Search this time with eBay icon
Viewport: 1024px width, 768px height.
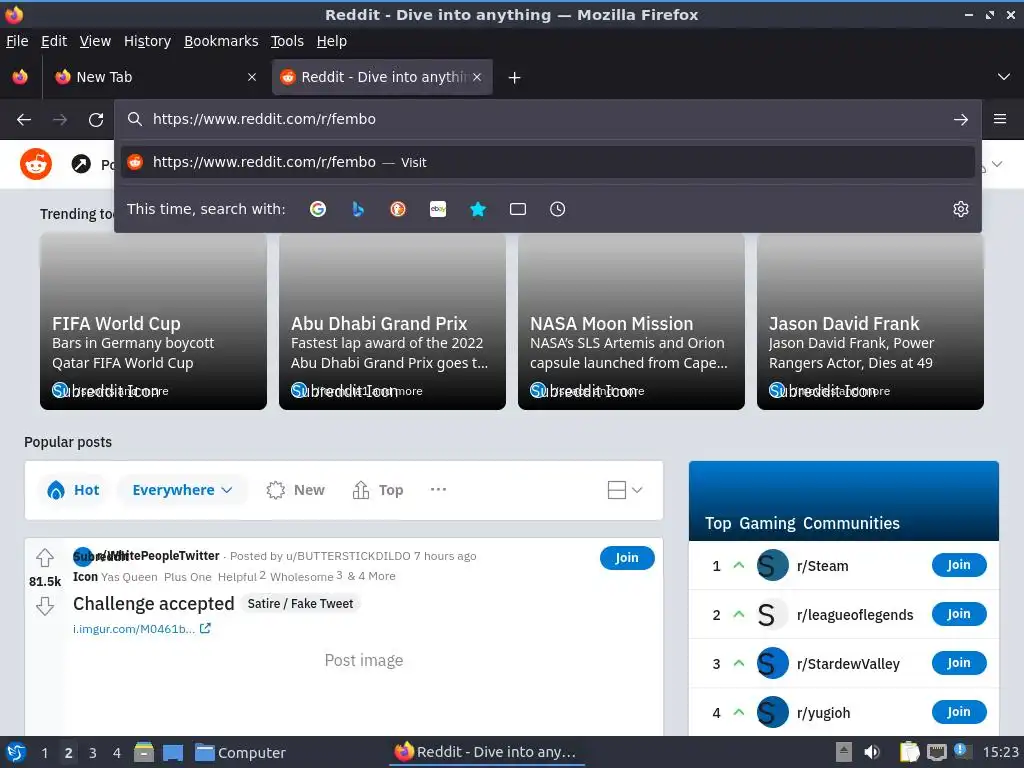coord(438,209)
